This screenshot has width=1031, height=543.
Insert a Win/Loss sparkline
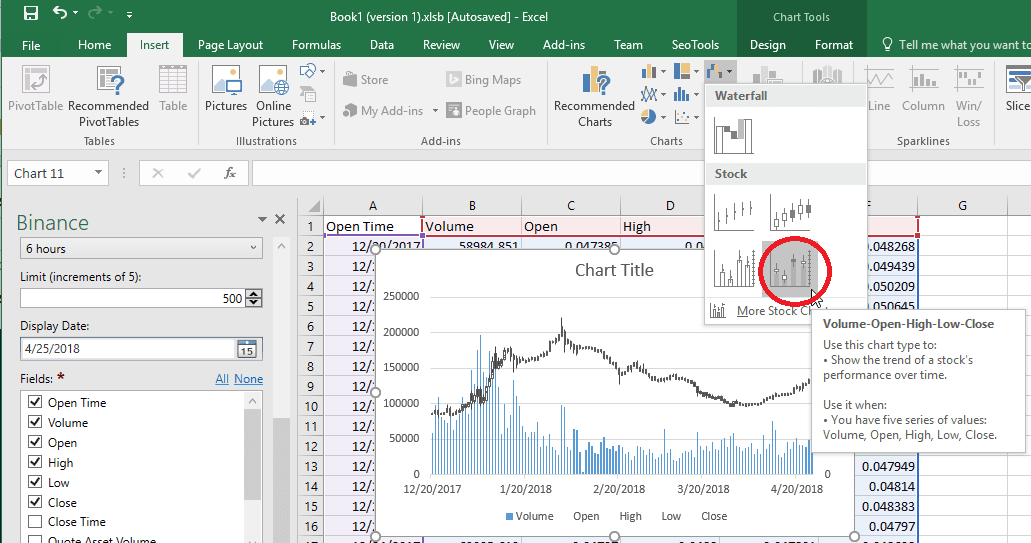click(x=968, y=97)
